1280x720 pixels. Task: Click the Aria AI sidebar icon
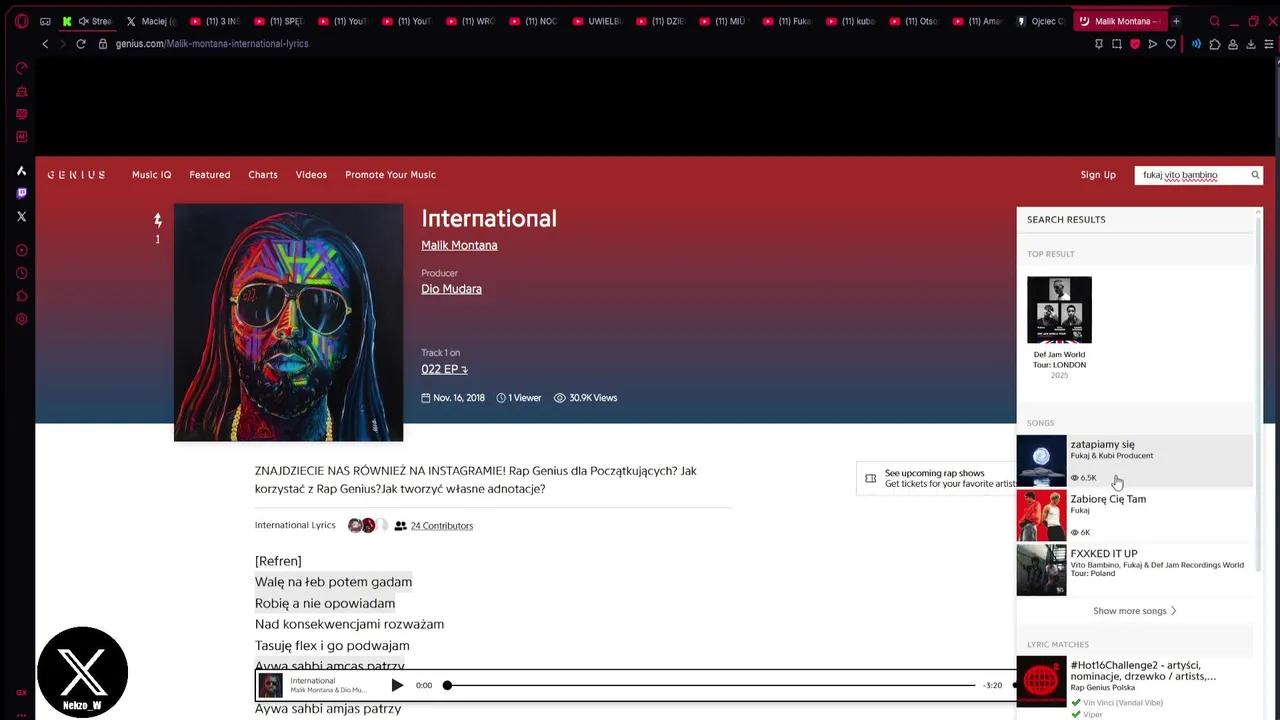[21, 171]
